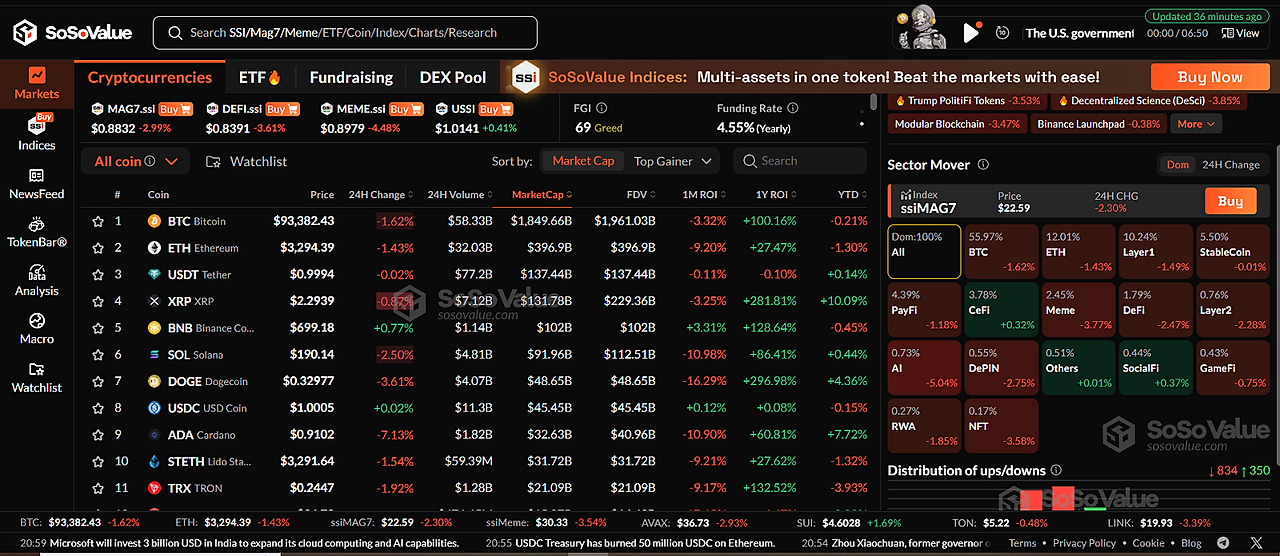This screenshot has height=556, width=1280.
Task: Open the X (Twitter) footer icon
Action: point(1256,543)
